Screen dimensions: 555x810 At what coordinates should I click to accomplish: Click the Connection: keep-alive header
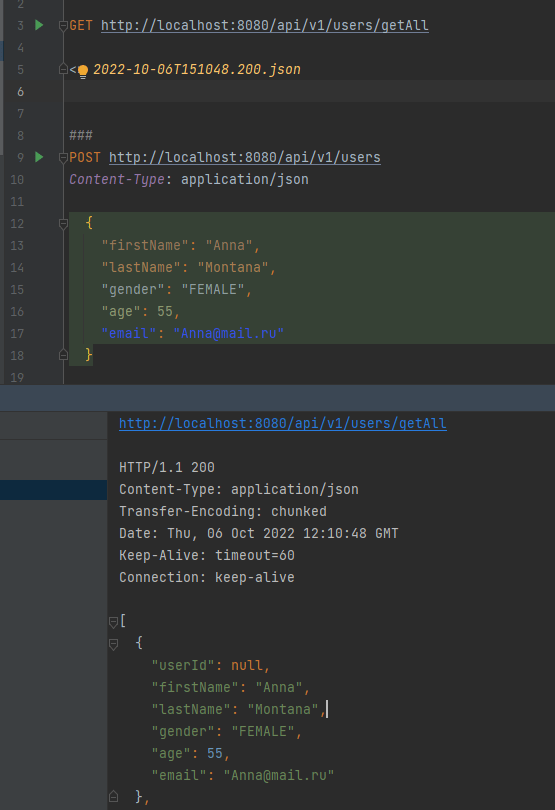point(207,577)
